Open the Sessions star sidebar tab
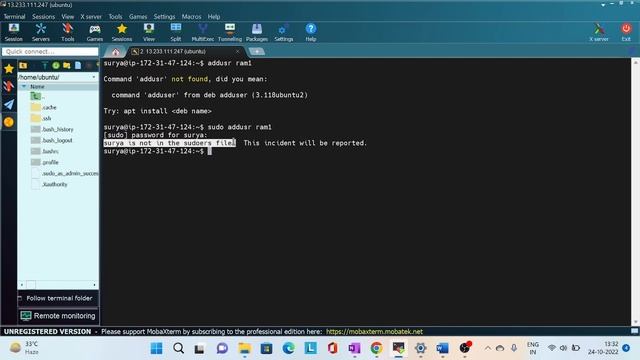640x360 pixels. [x=9, y=69]
